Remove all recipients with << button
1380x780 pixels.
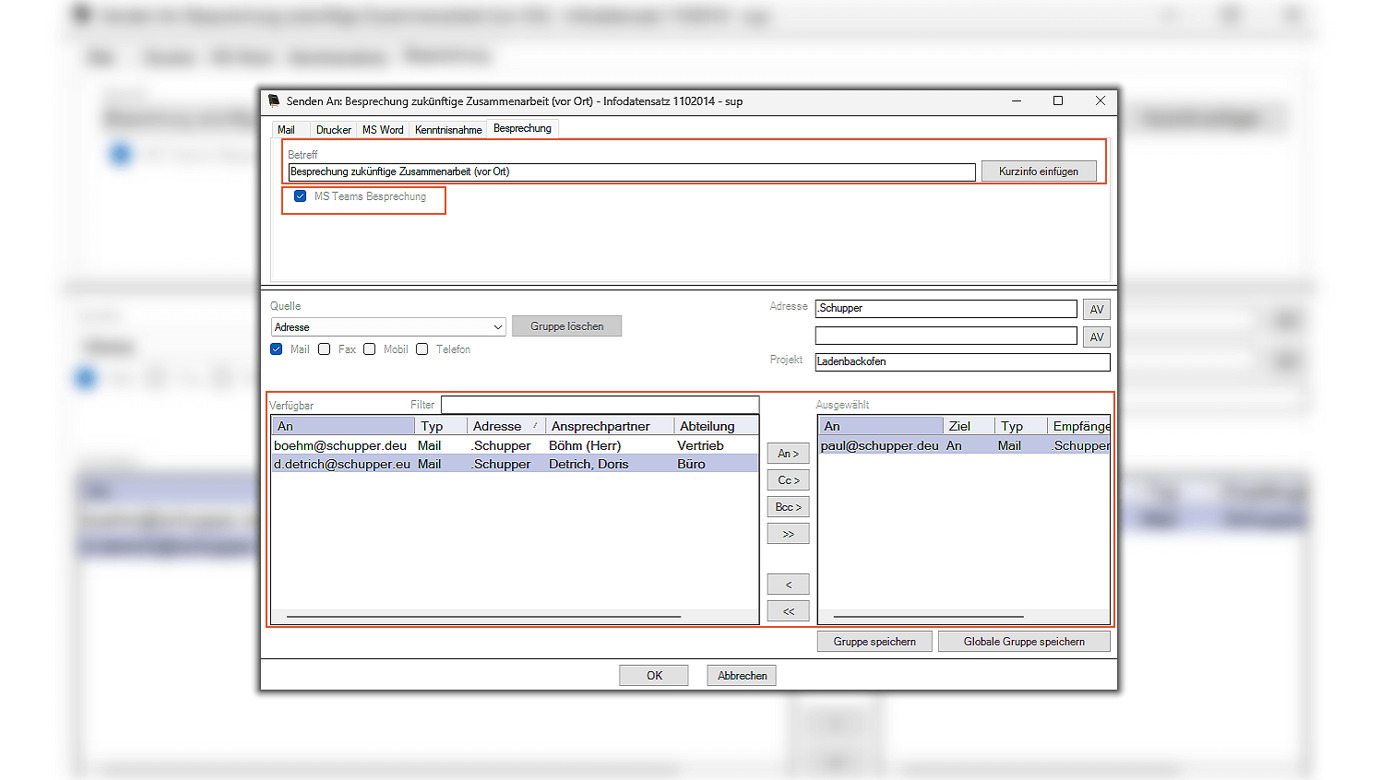click(788, 611)
